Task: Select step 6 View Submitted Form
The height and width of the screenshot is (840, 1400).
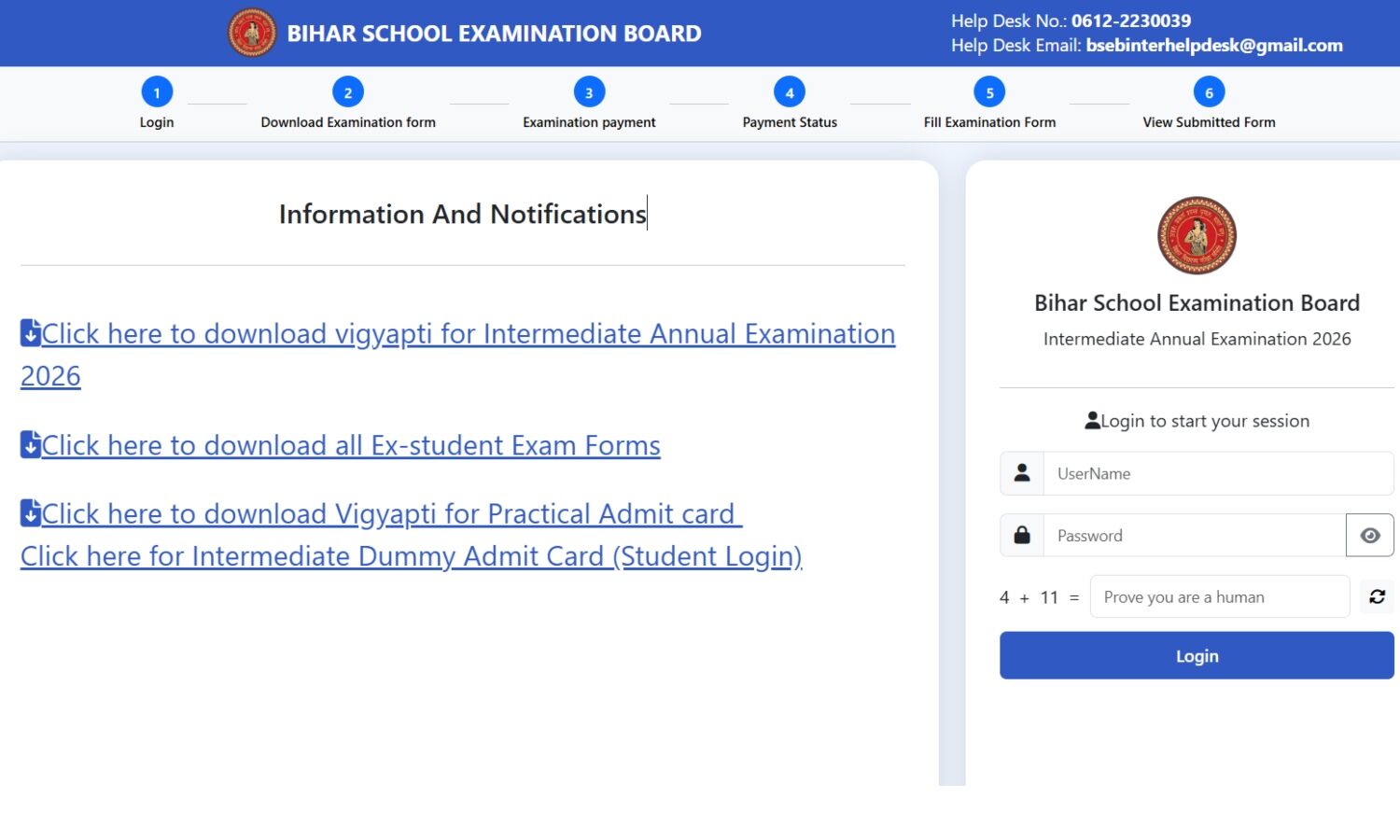Action: [x=1209, y=92]
